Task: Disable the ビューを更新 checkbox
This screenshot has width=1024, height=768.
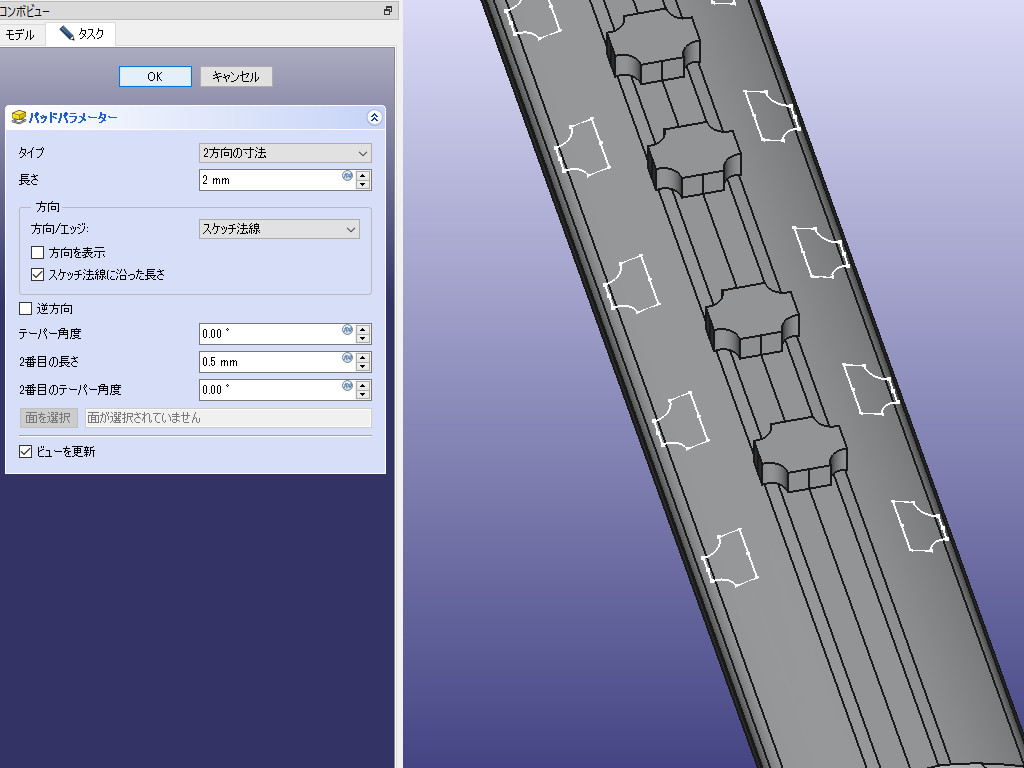Action: click(26, 452)
